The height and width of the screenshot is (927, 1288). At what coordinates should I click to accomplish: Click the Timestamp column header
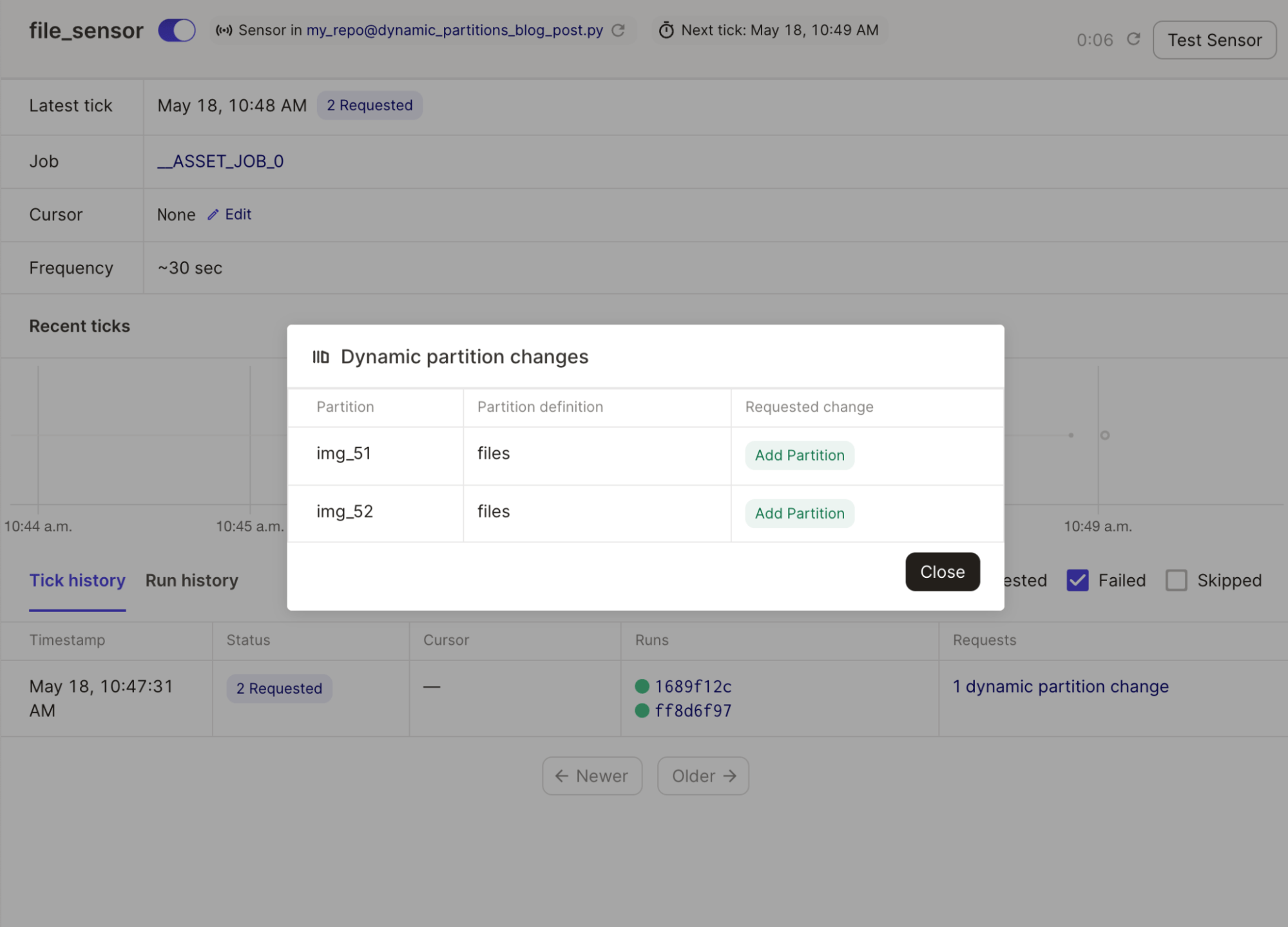pos(67,640)
